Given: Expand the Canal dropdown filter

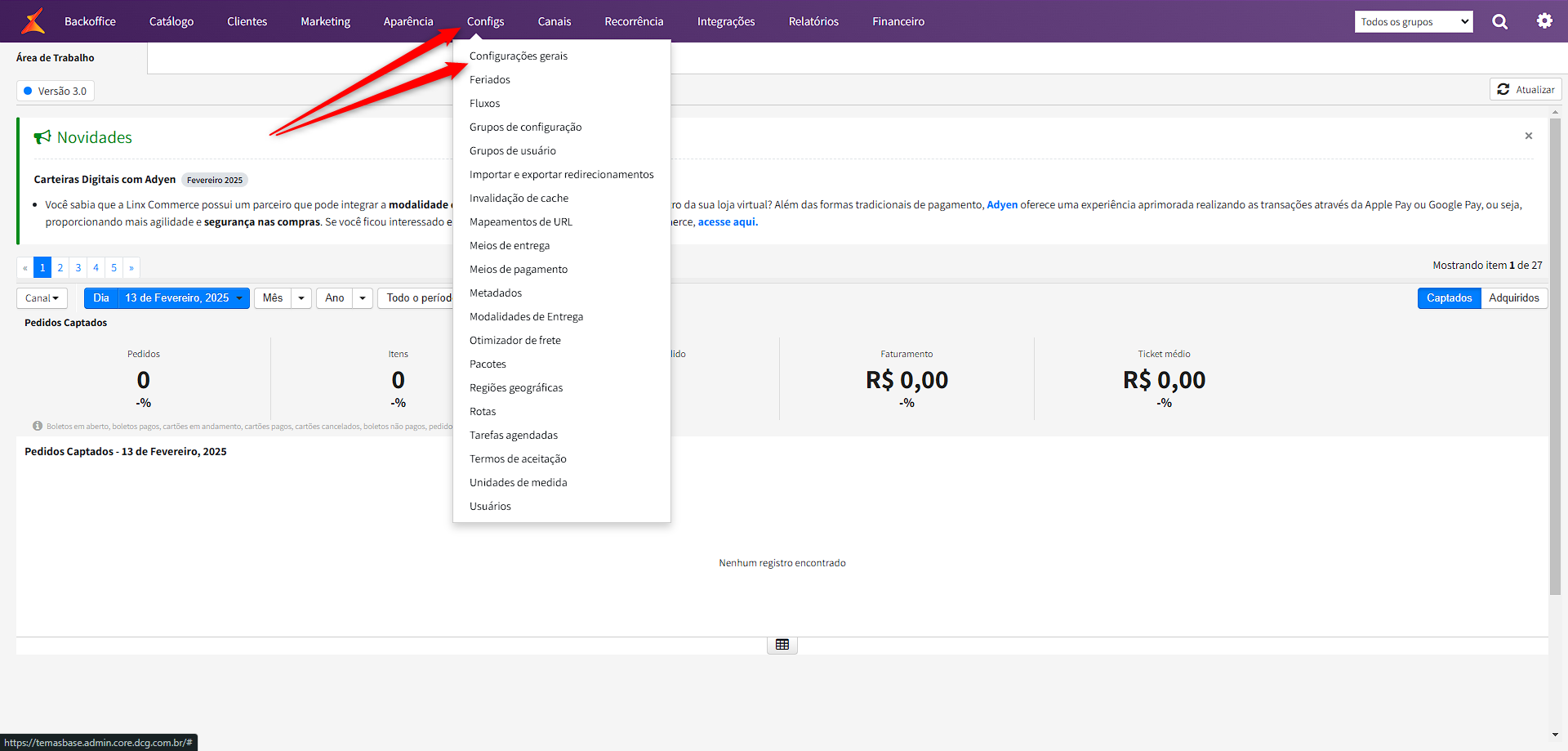Looking at the screenshot, I should [42, 298].
